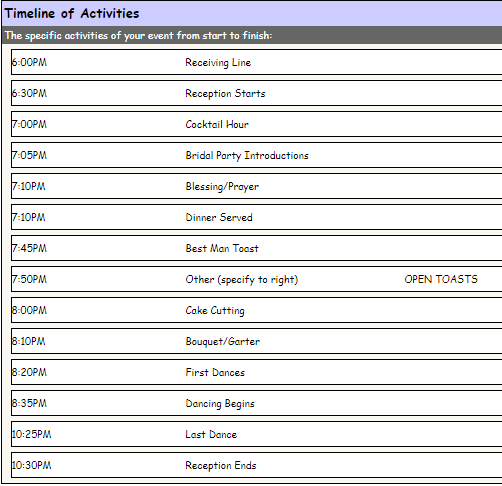Click the 10:25PM time value
Screen dimensions: 502x486
[x=31, y=434]
